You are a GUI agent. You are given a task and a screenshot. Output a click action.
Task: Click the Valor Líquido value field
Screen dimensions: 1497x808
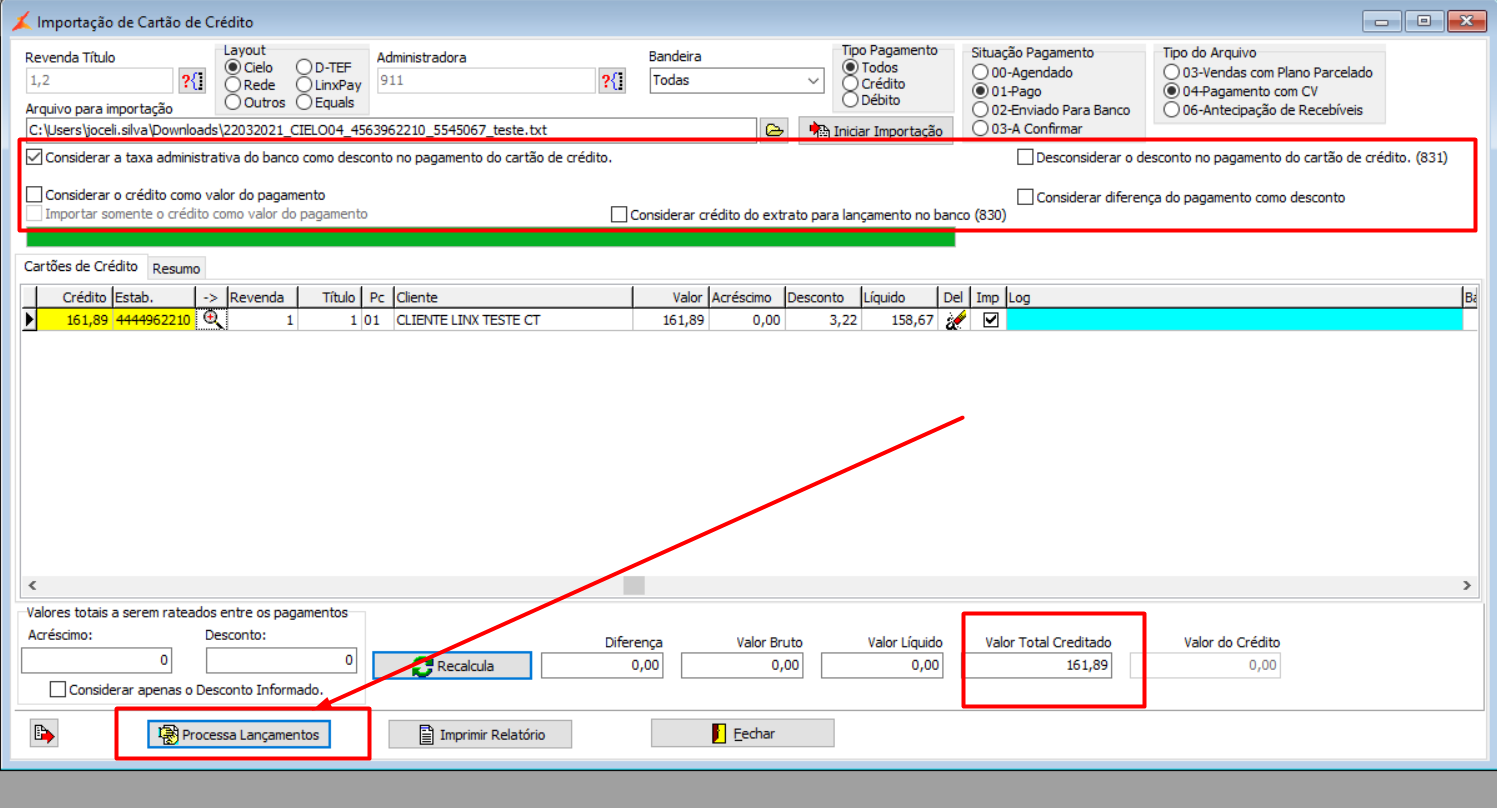click(x=882, y=665)
